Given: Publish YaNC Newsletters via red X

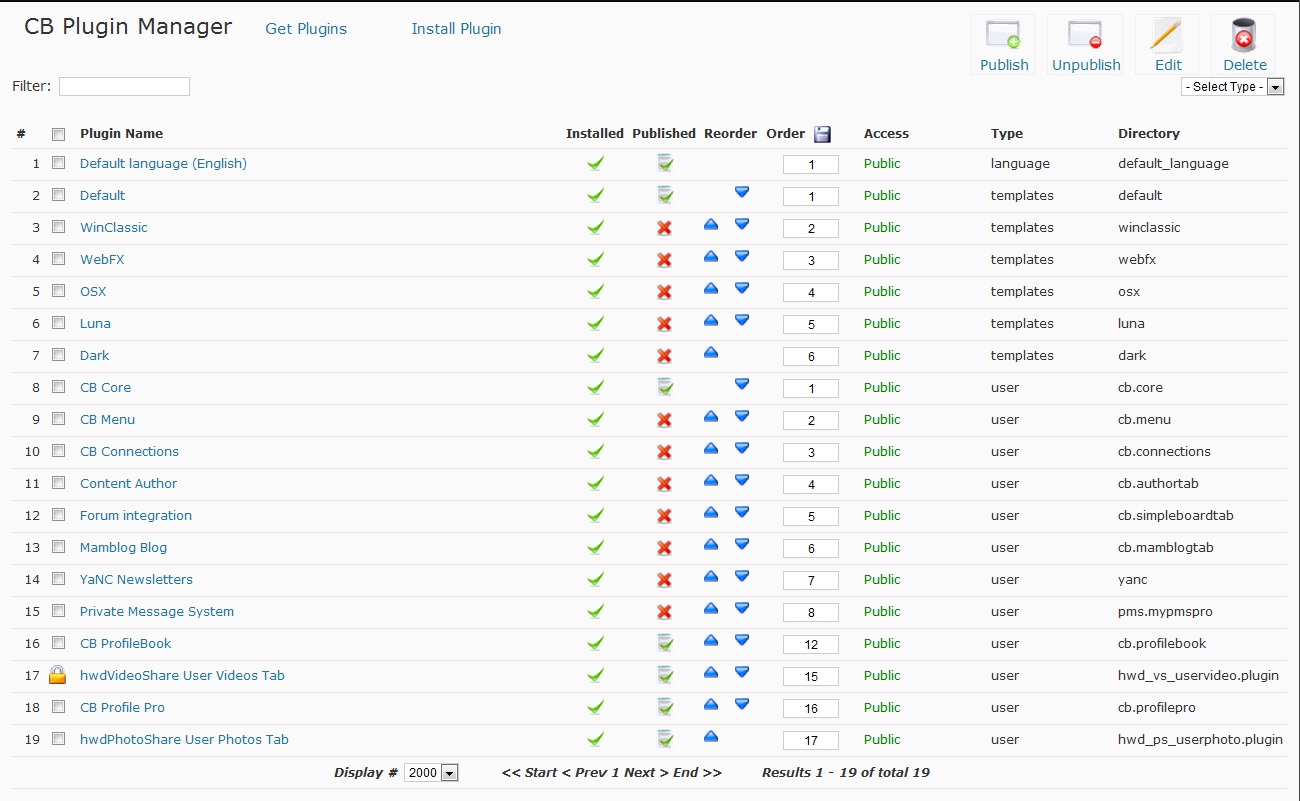Looking at the screenshot, I should pyautogui.click(x=664, y=580).
